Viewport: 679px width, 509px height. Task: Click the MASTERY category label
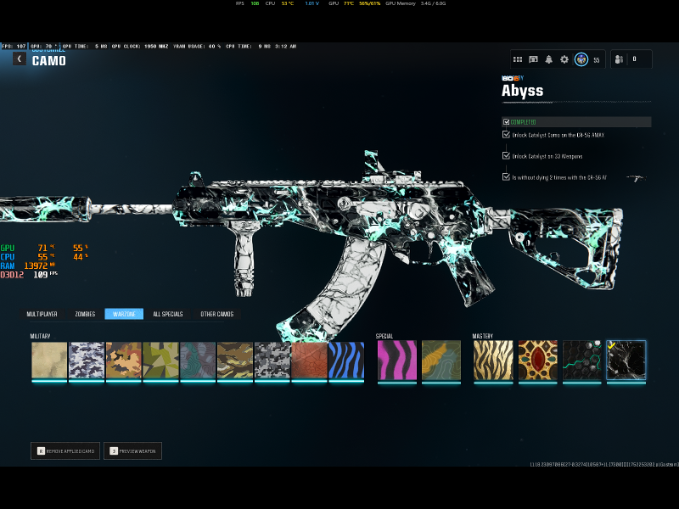[x=482, y=336]
